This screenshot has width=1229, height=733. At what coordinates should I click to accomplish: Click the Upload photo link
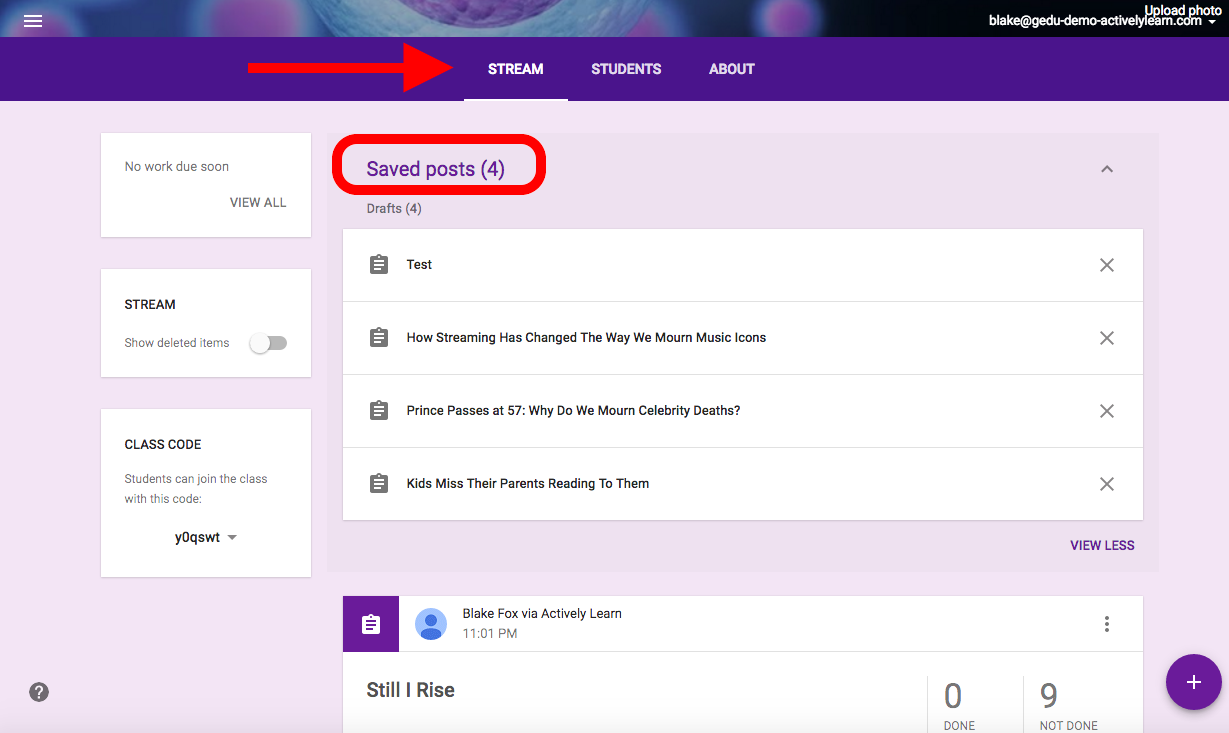tap(1183, 10)
